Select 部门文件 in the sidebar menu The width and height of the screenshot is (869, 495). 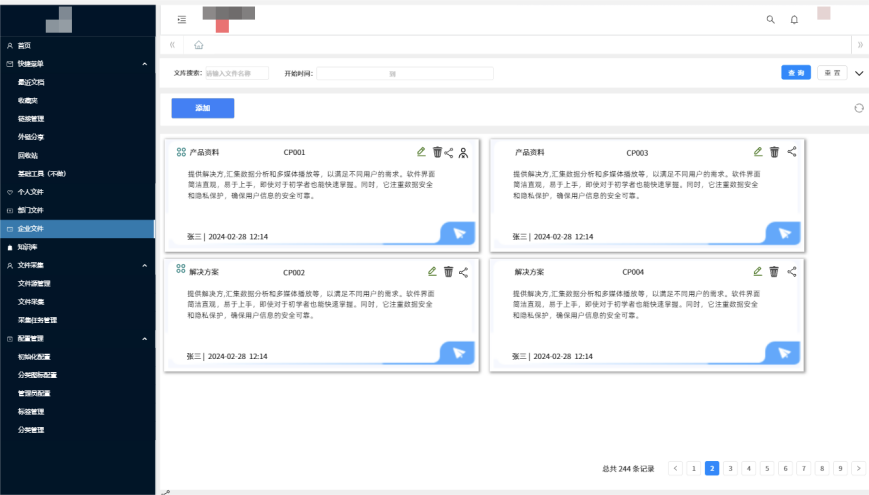31,210
